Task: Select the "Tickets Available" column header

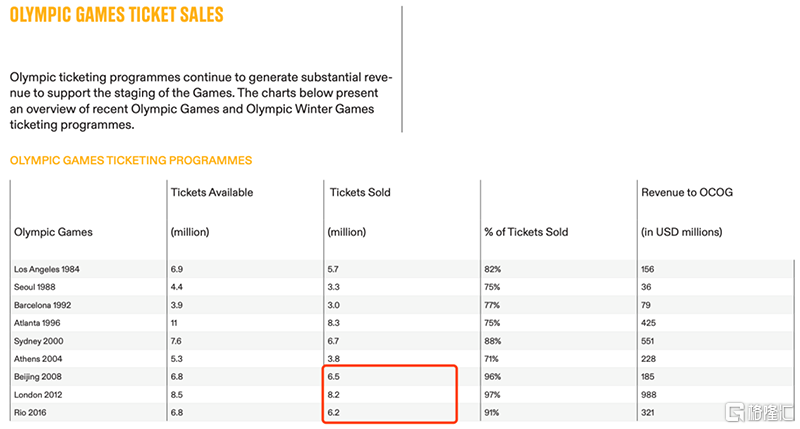Action: [x=211, y=193]
